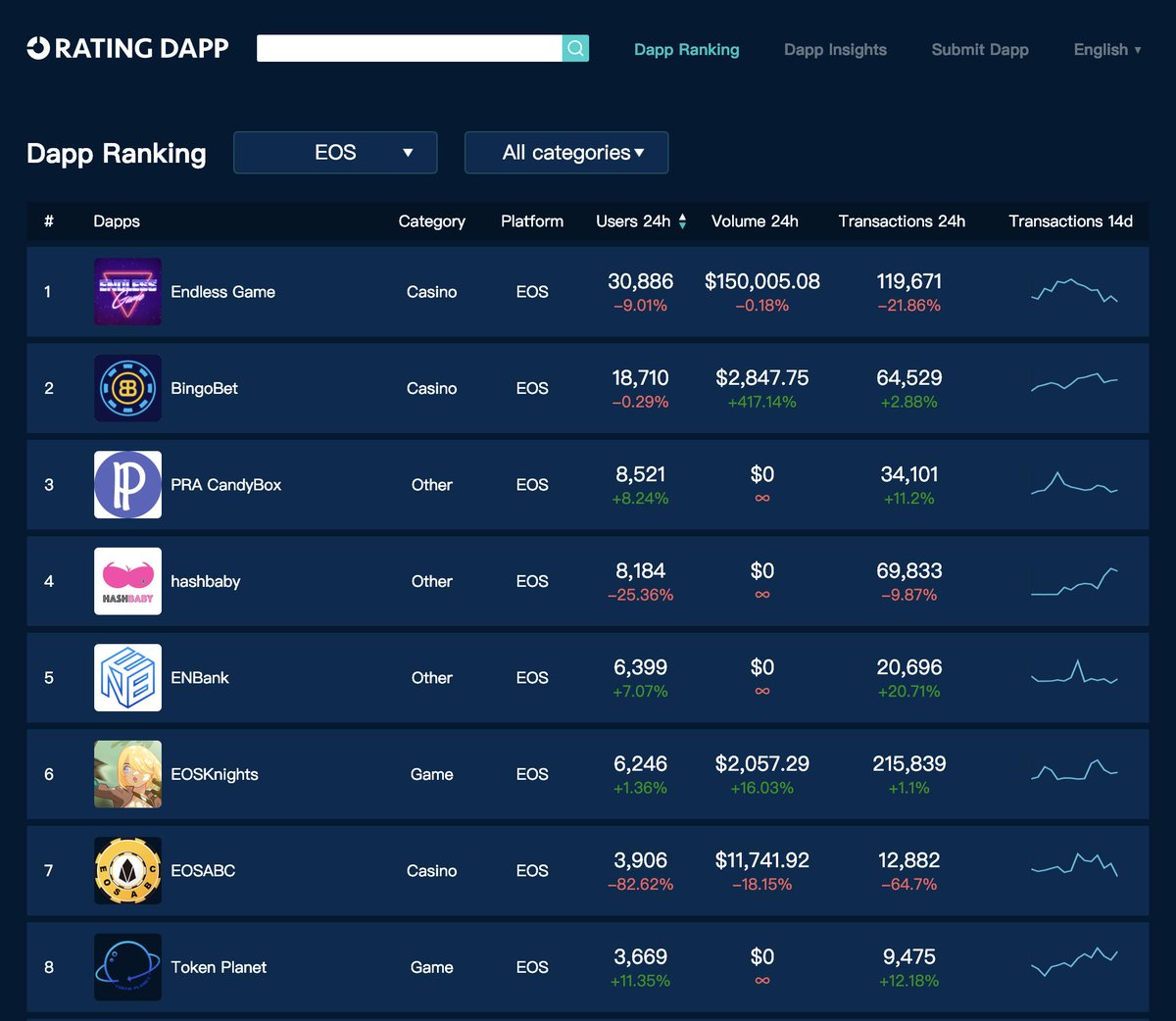Image resolution: width=1176 pixels, height=1021 pixels.
Task: Click the BingoBet app icon
Action: coord(127,388)
